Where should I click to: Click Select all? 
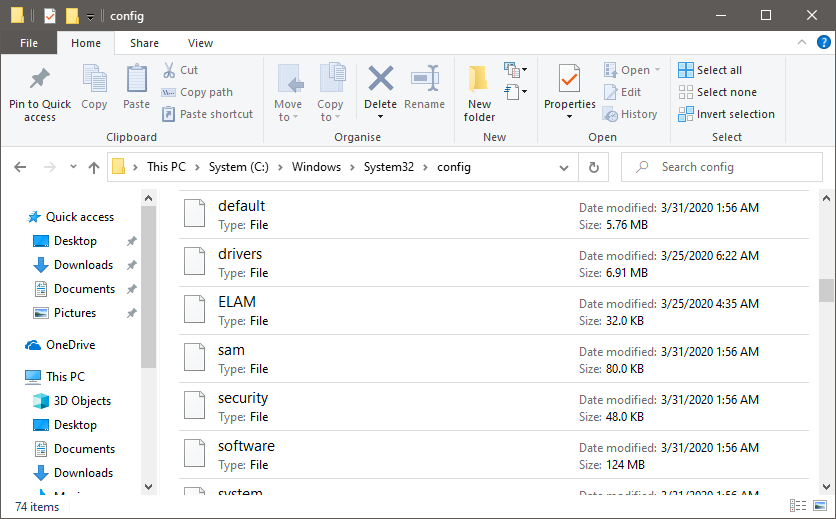[x=710, y=70]
